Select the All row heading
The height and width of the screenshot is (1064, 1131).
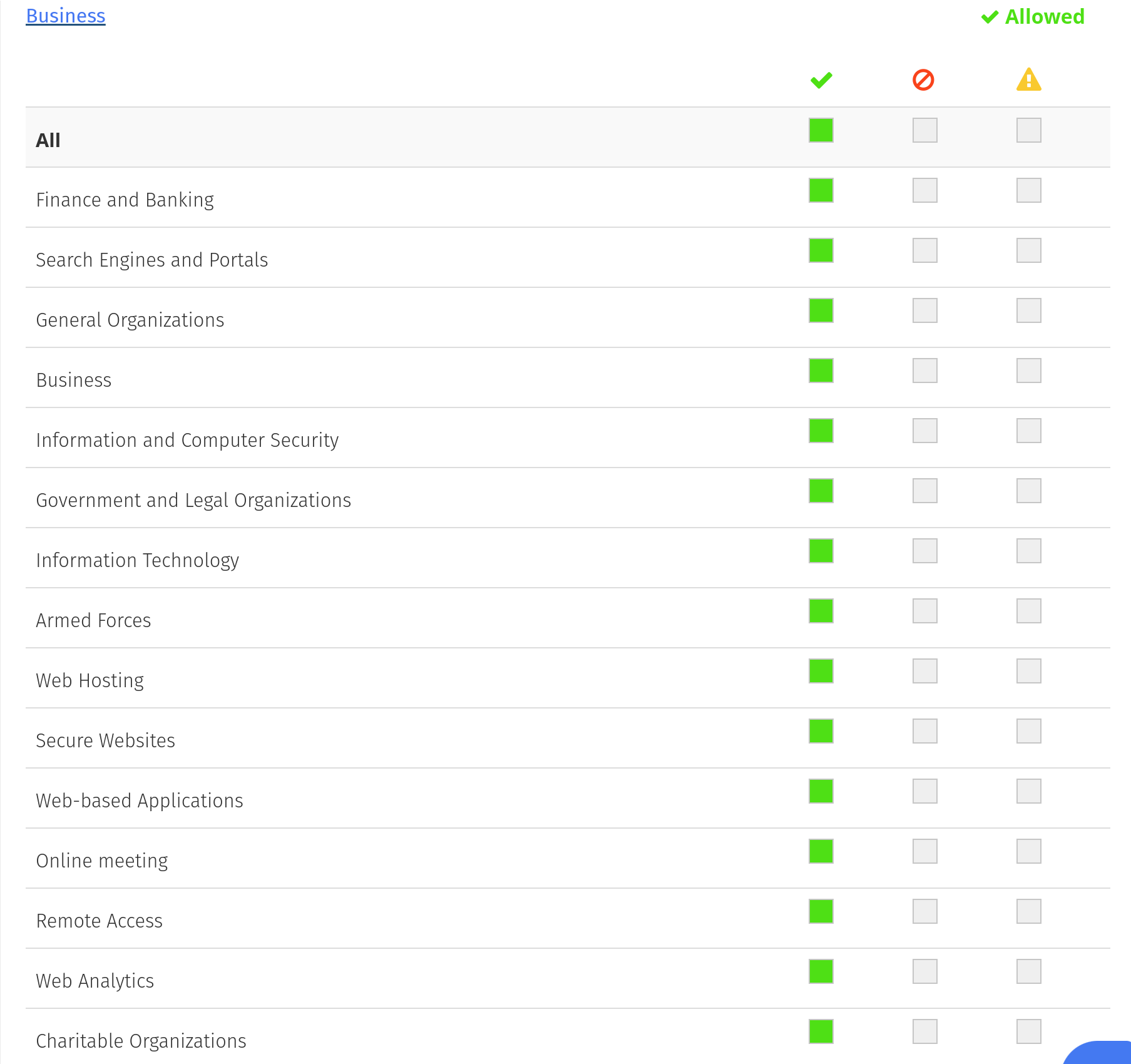[48, 140]
